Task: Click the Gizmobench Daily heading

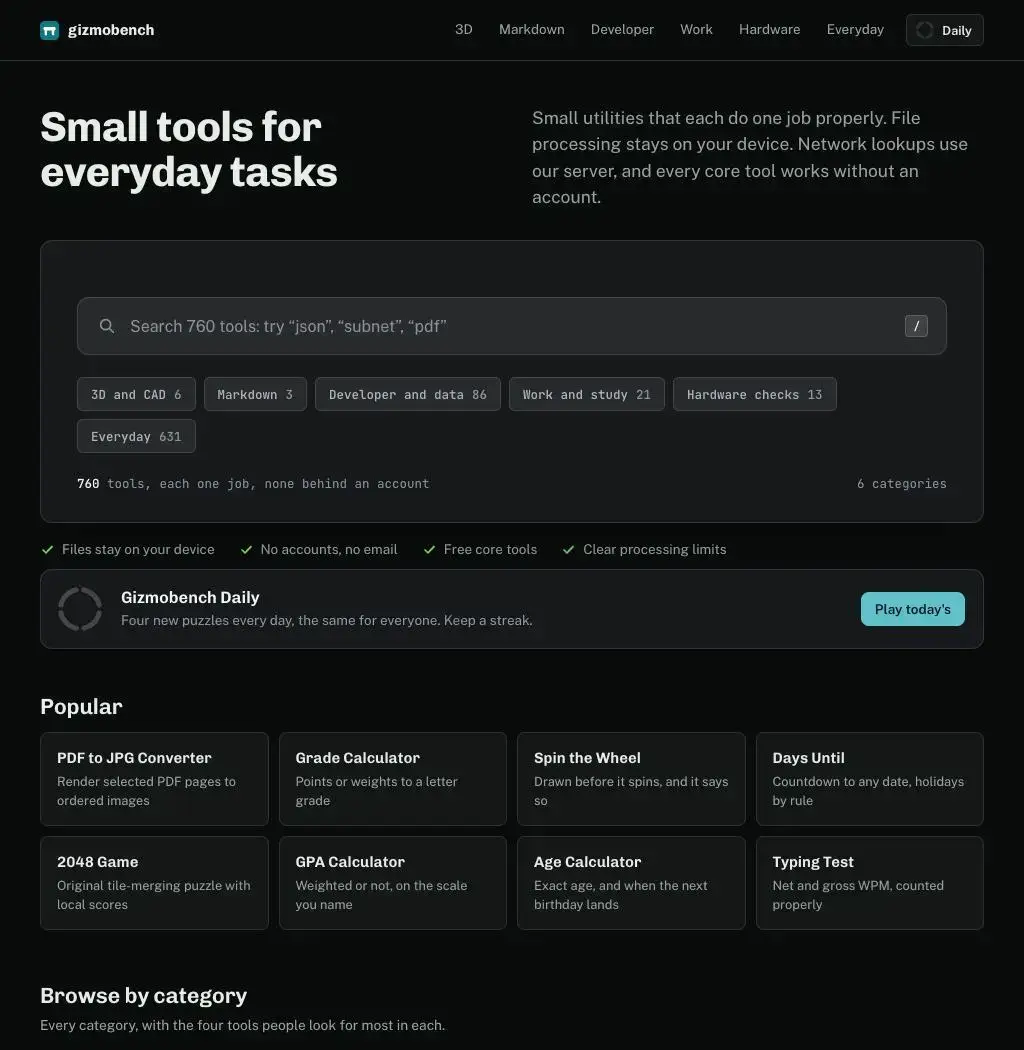Action: pos(190,597)
